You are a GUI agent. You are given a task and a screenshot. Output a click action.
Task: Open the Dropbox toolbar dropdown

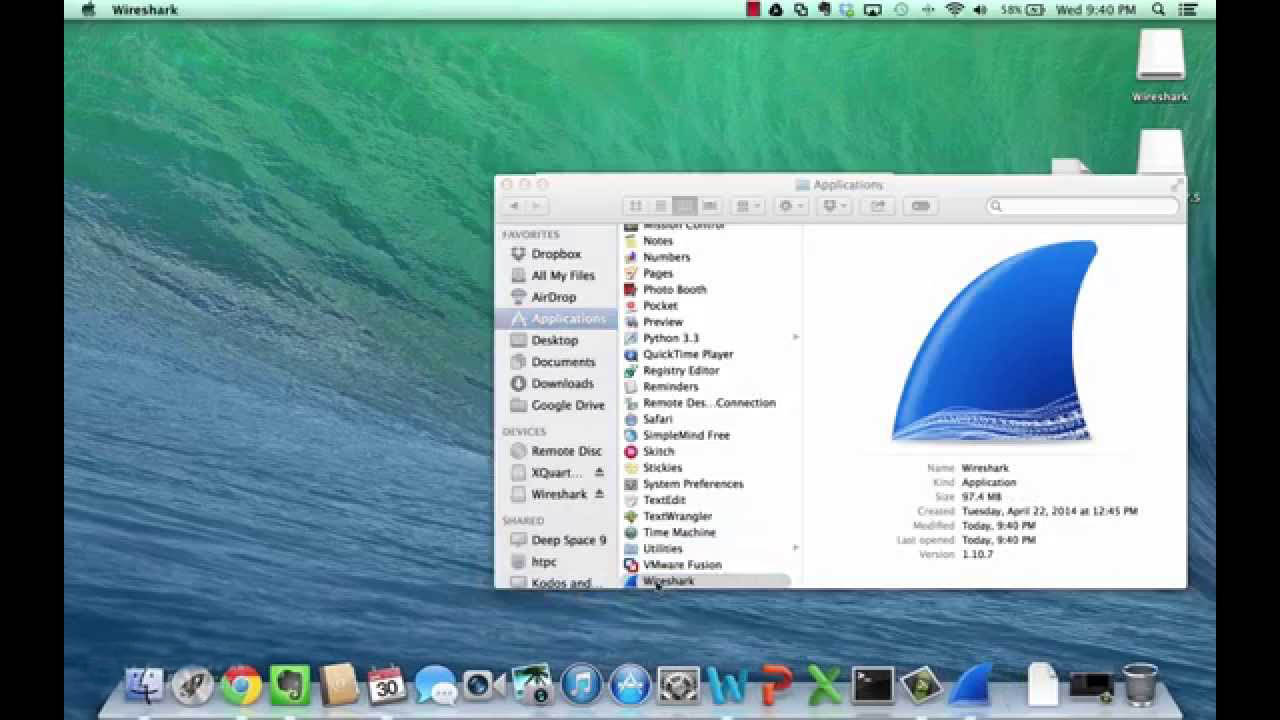834,206
